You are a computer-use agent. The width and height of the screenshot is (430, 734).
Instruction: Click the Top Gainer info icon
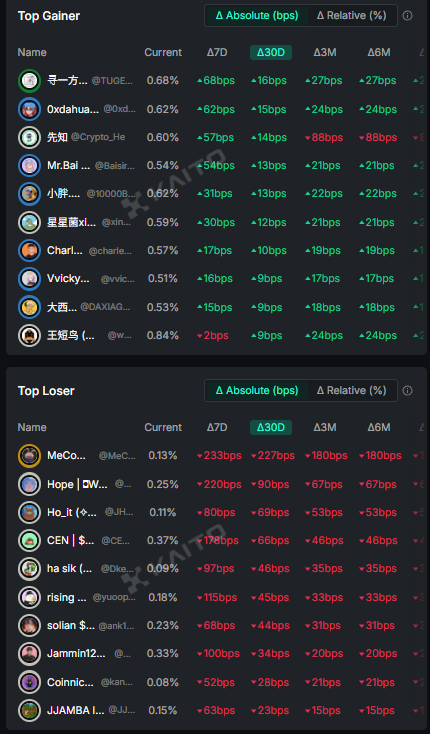tap(408, 15)
